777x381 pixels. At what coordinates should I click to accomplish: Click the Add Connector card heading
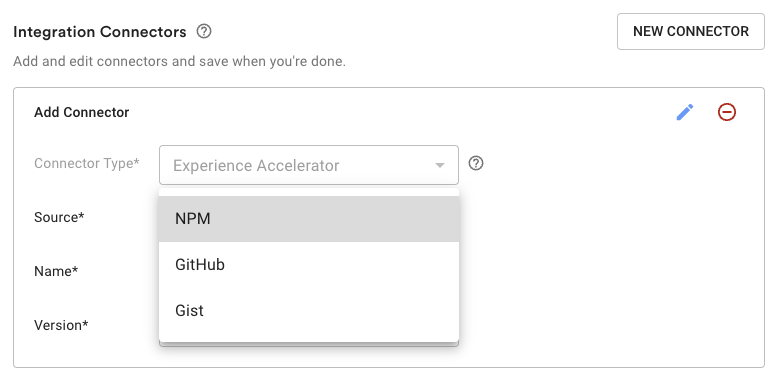82,112
